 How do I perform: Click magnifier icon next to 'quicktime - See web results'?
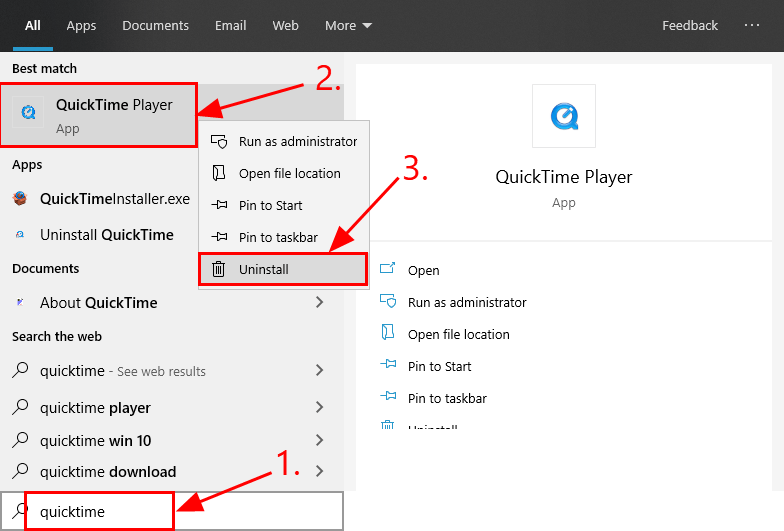20,370
